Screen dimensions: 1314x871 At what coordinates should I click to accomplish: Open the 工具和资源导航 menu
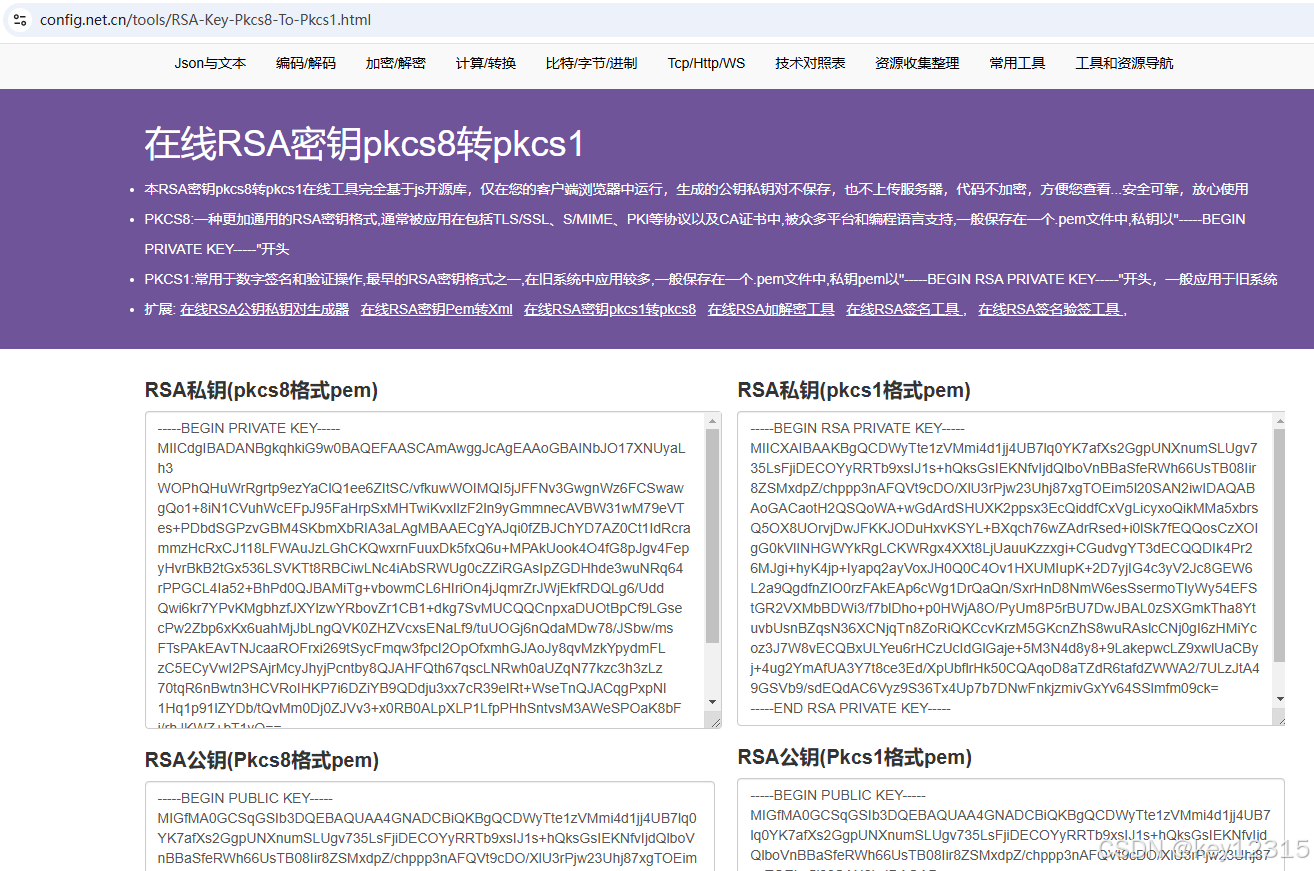1124,62
